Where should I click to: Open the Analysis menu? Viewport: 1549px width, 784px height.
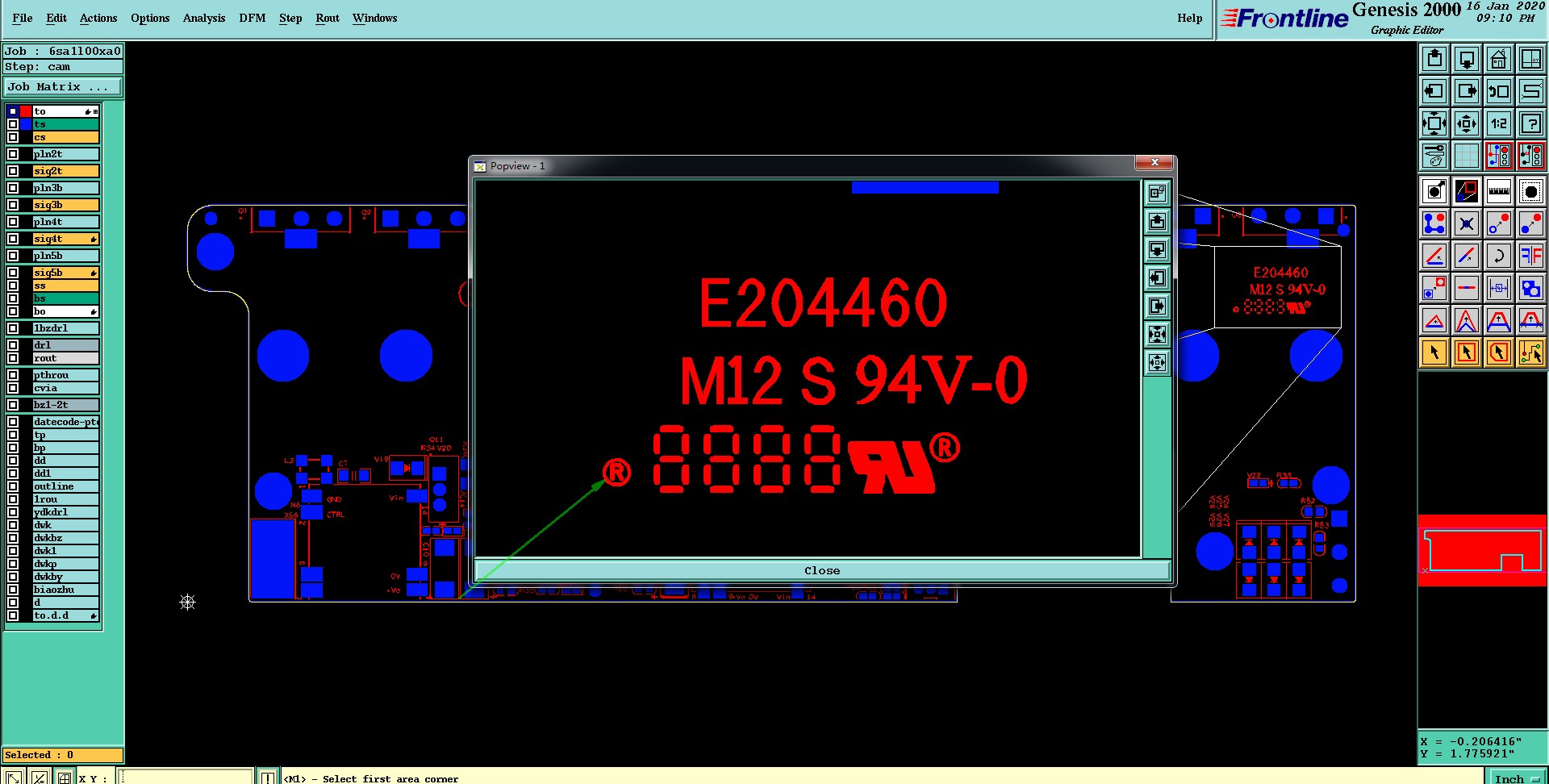click(x=204, y=18)
